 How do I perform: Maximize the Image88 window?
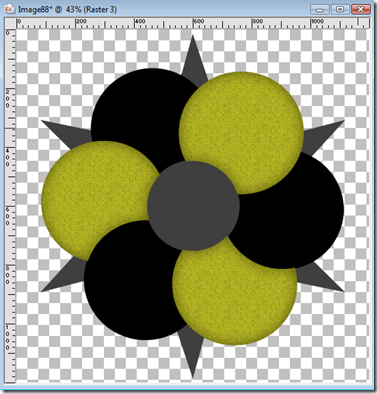[340, 9]
